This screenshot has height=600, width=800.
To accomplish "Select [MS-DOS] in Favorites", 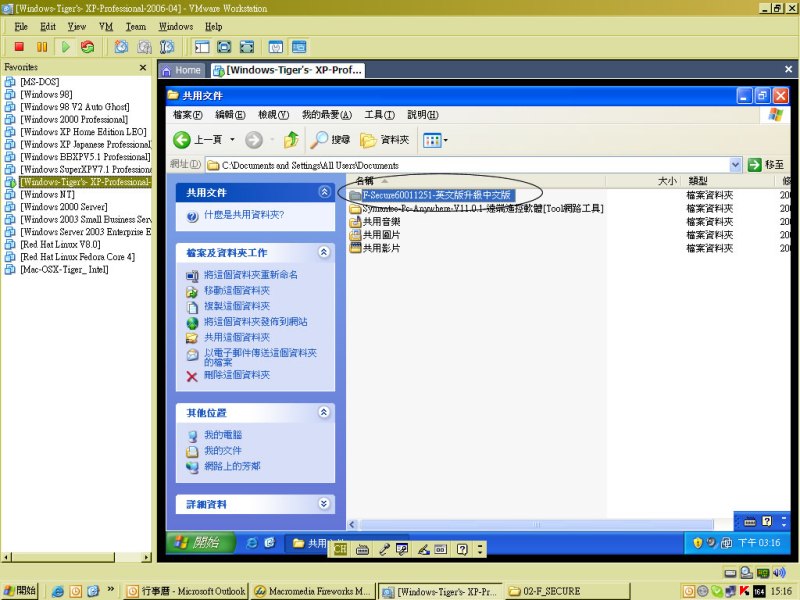I will click(x=40, y=82).
